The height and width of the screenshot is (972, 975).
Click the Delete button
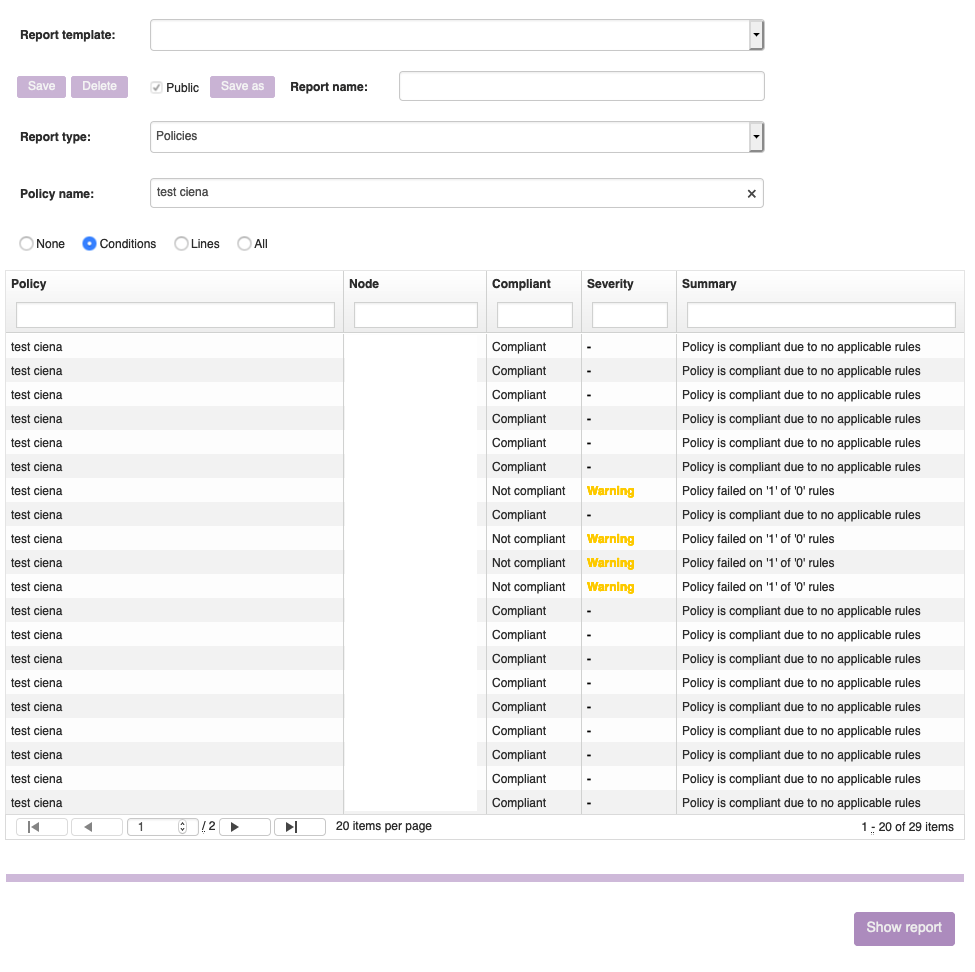point(99,87)
